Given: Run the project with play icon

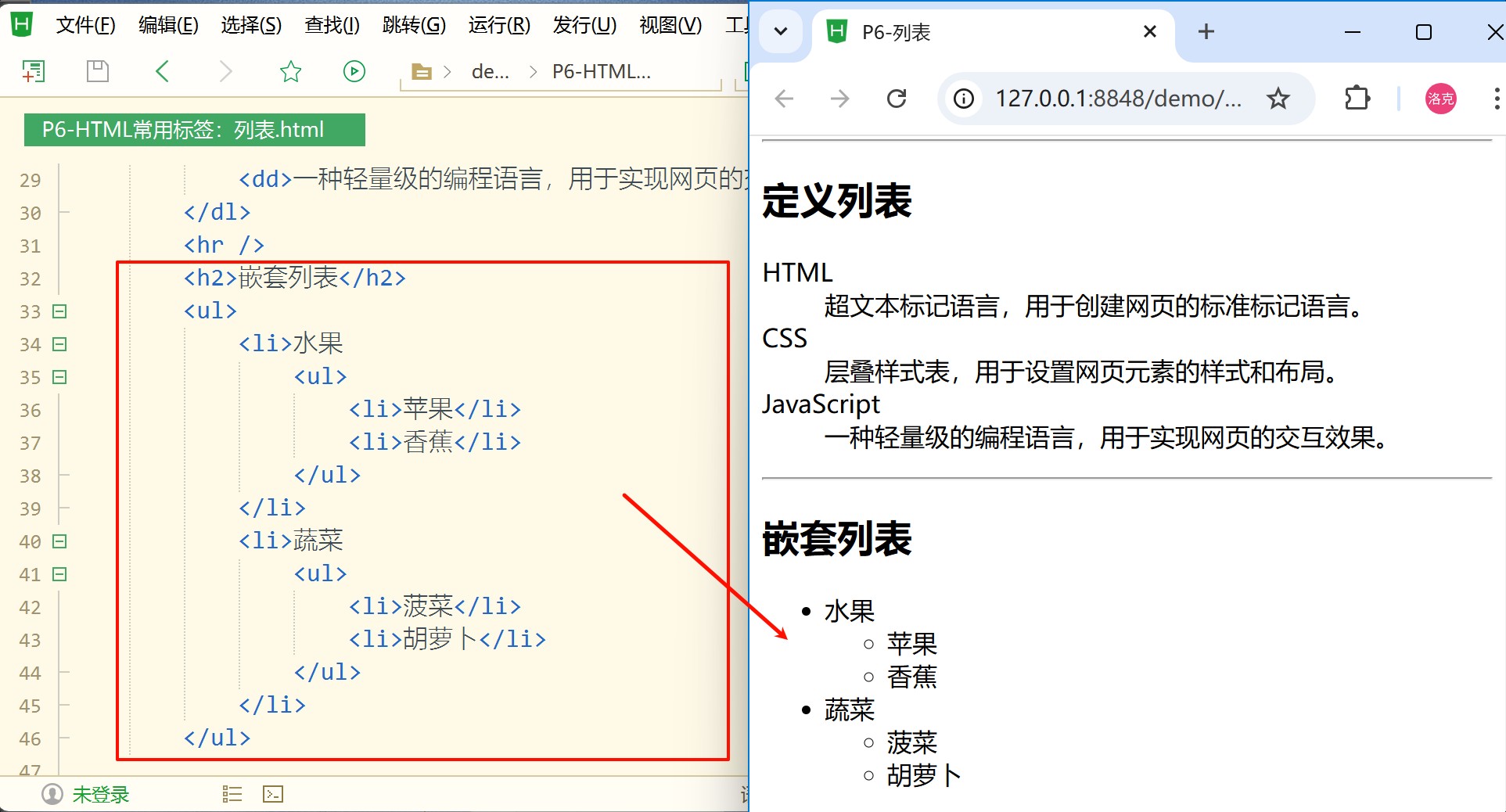Looking at the screenshot, I should (354, 71).
